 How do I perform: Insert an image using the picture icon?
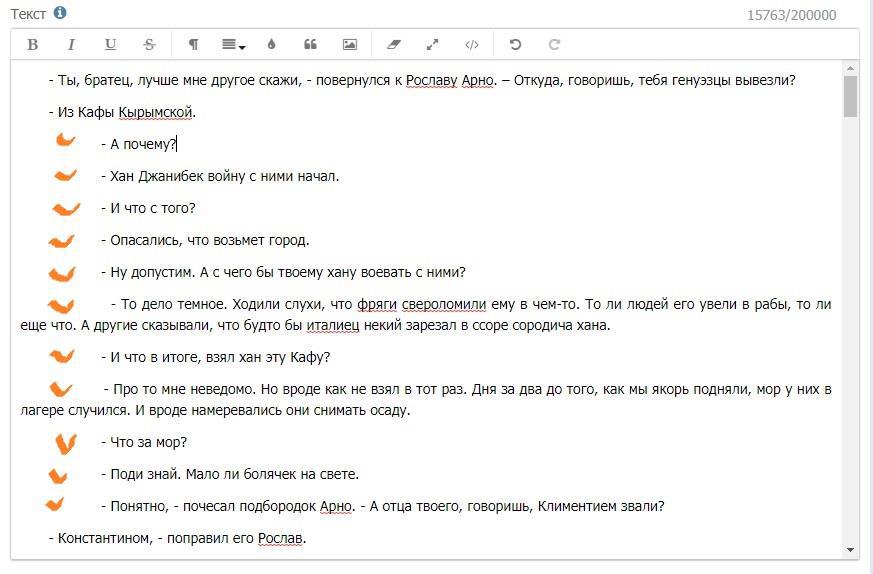click(x=349, y=44)
